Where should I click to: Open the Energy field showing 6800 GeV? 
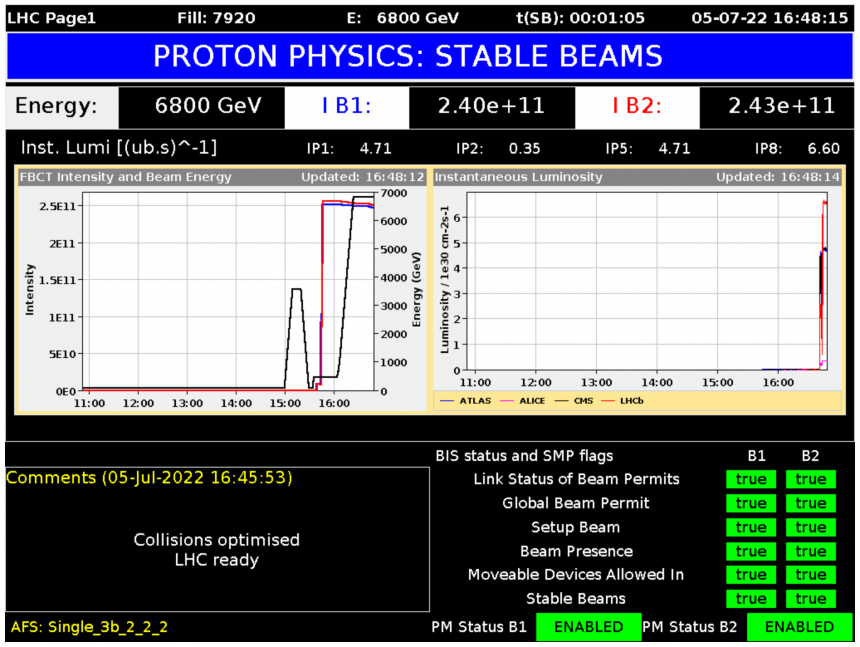200,107
